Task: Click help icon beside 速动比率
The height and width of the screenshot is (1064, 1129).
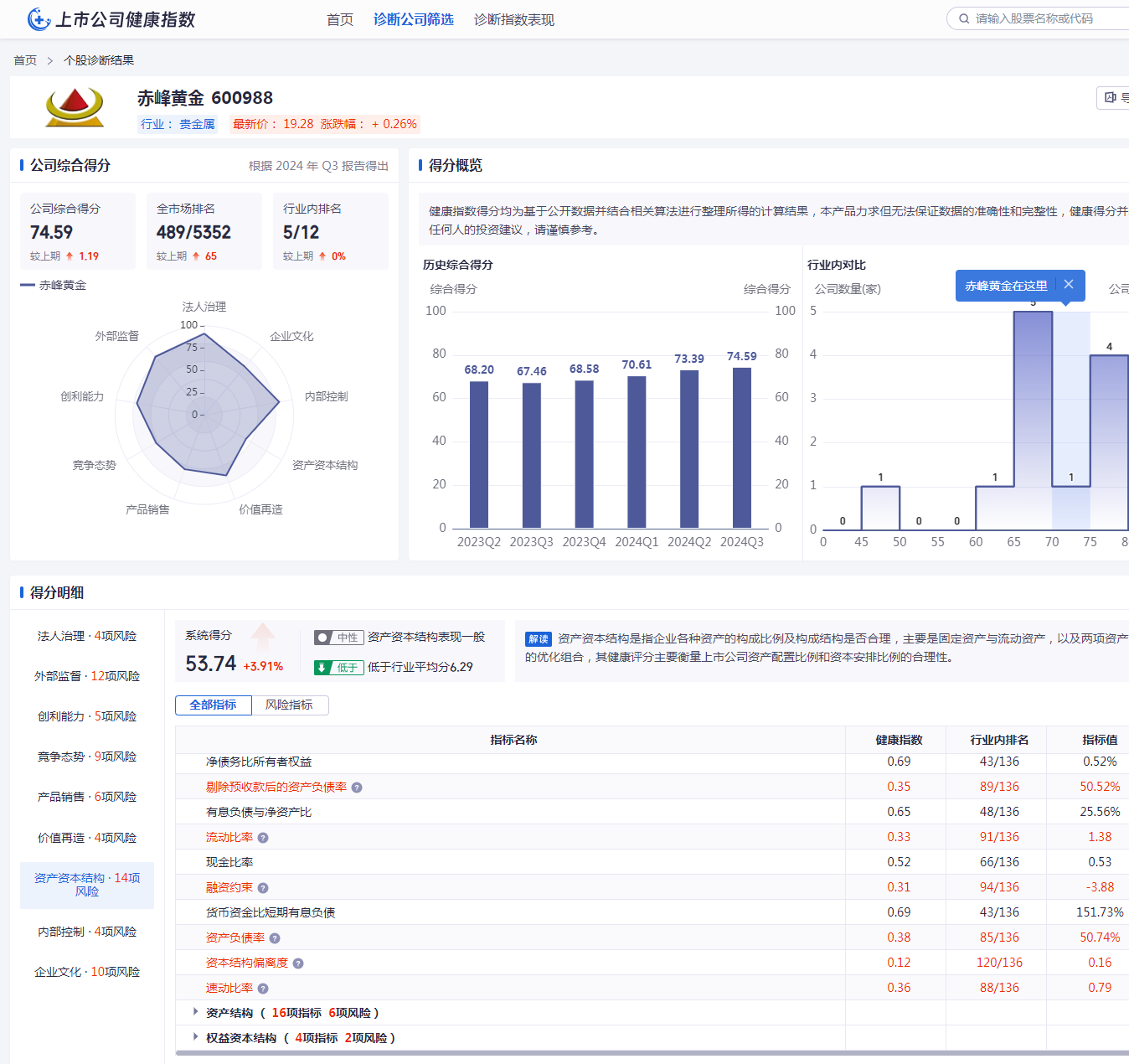Action: (x=263, y=989)
